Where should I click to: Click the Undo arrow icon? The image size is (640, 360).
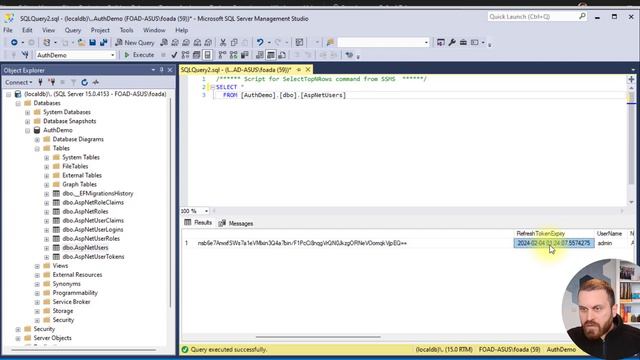[260, 42]
